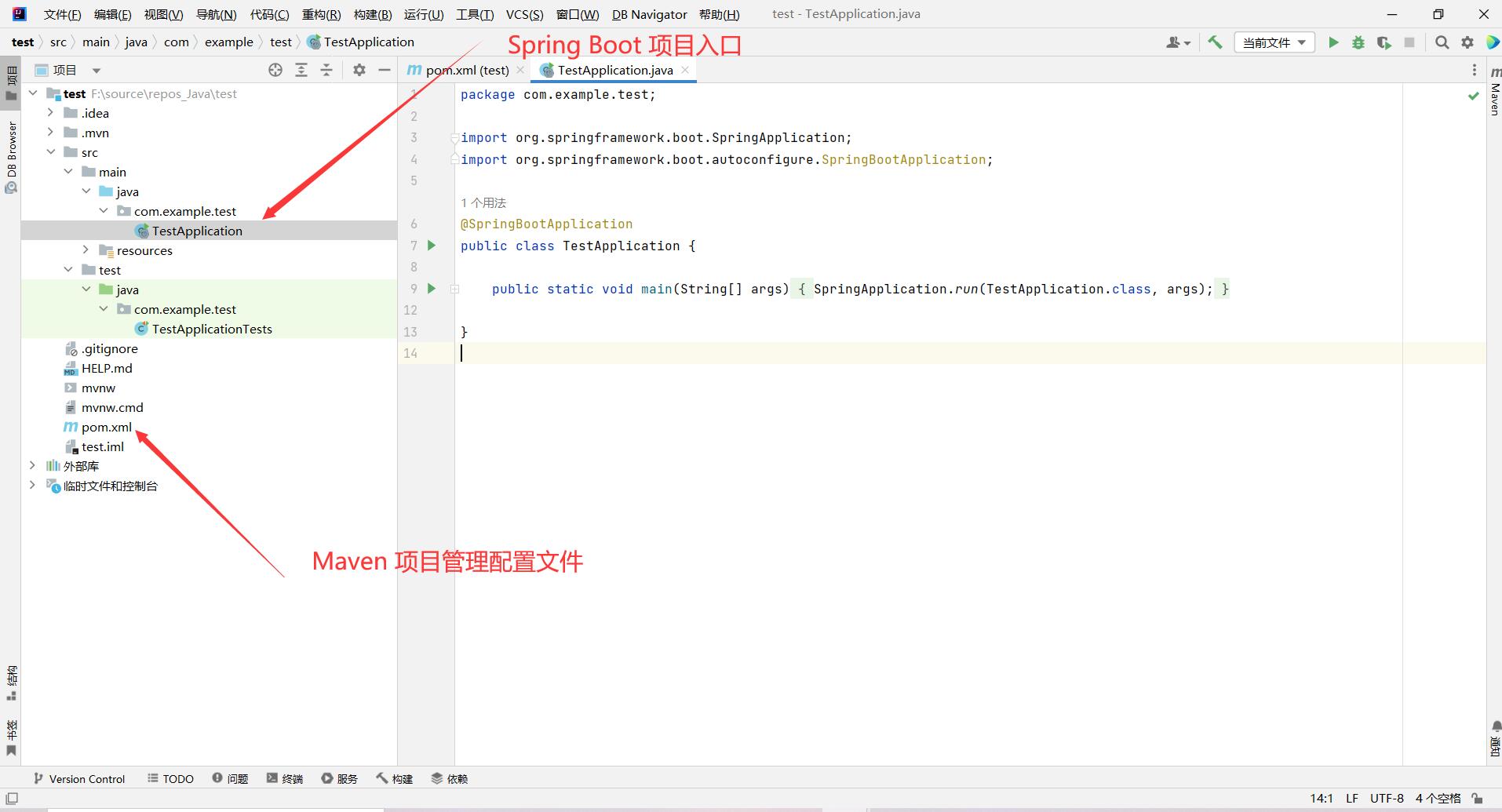
Task: Open the DB Browser side panel
Action: (11, 157)
